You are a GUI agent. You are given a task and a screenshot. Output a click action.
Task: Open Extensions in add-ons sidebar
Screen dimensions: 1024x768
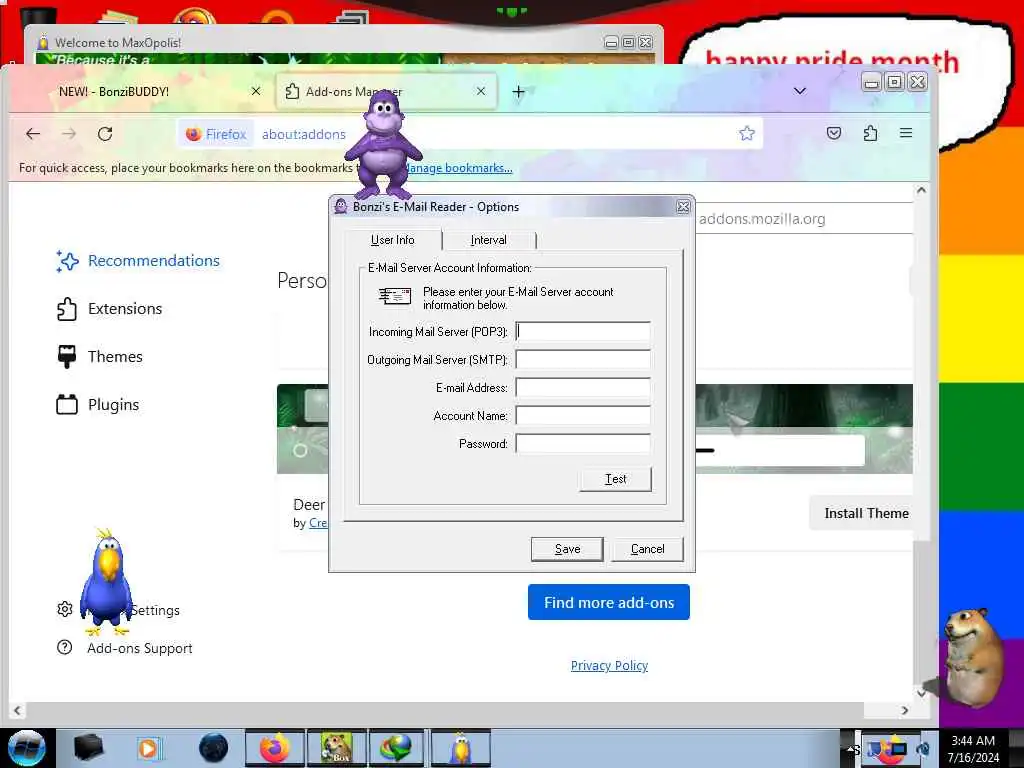coord(110,309)
